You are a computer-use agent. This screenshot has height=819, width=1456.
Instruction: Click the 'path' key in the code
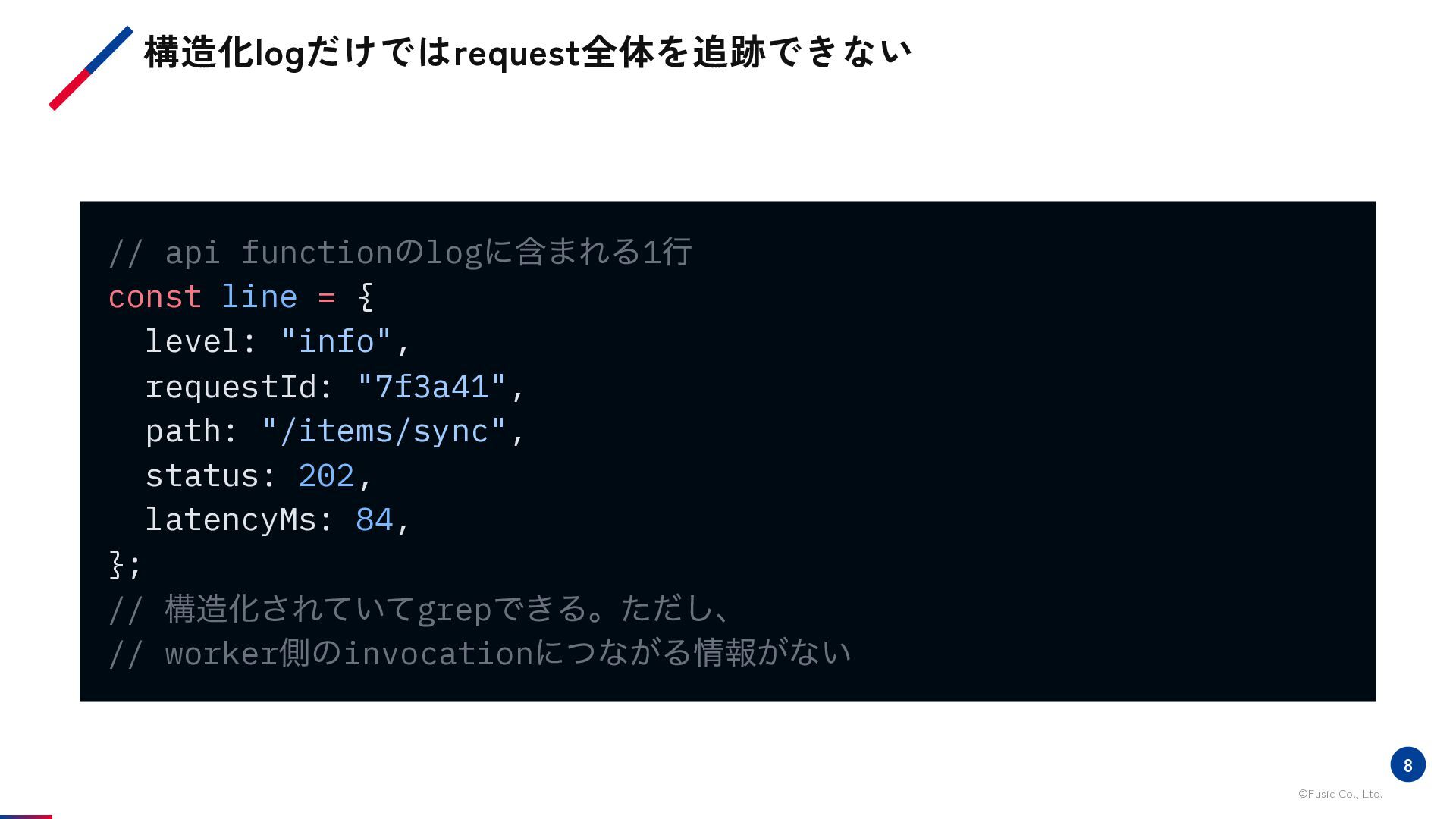pos(183,431)
